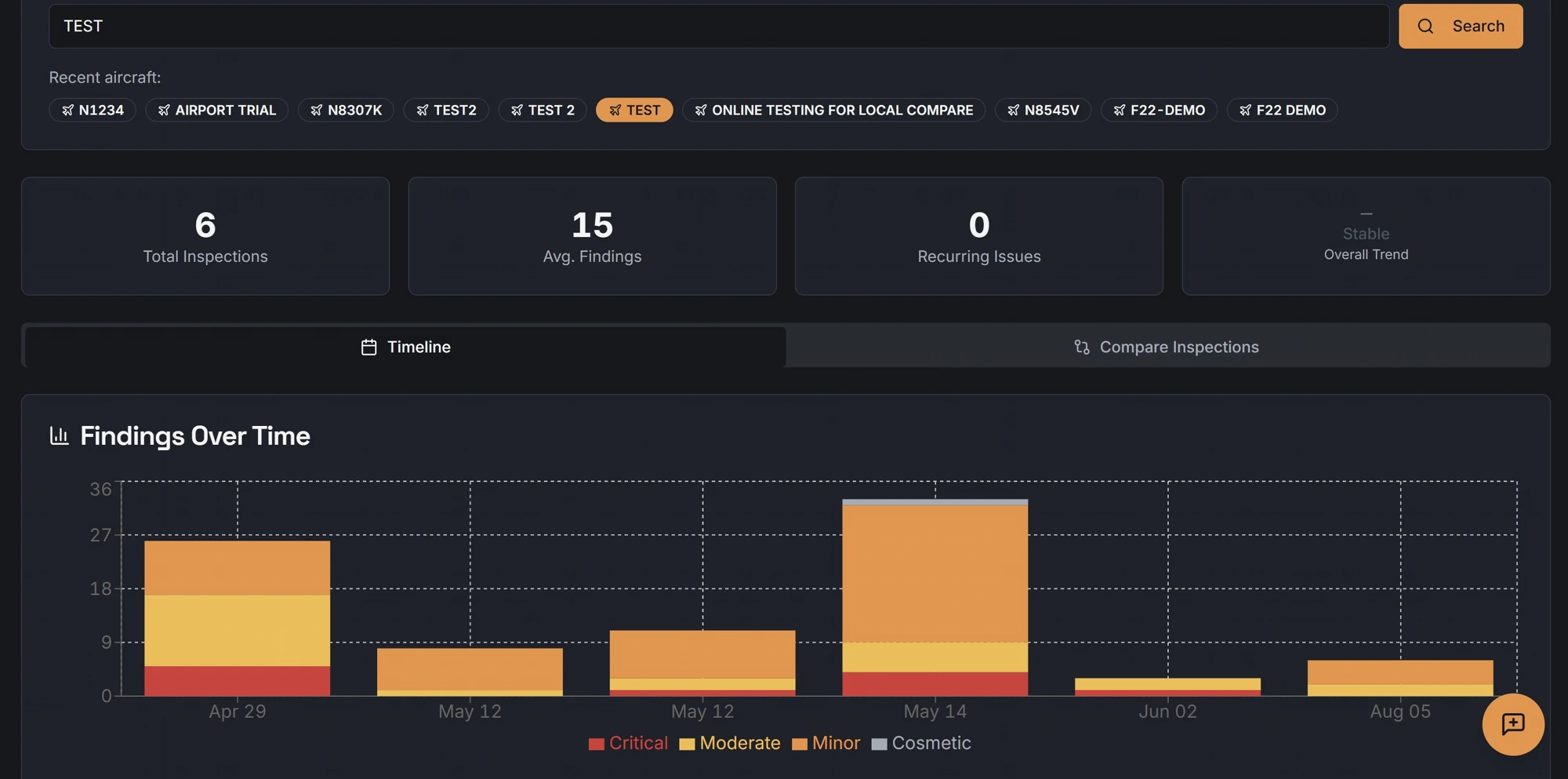Click the plane icon on orange TEST chip
The width and height of the screenshot is (1568, 779).
[x=615, y=110]
